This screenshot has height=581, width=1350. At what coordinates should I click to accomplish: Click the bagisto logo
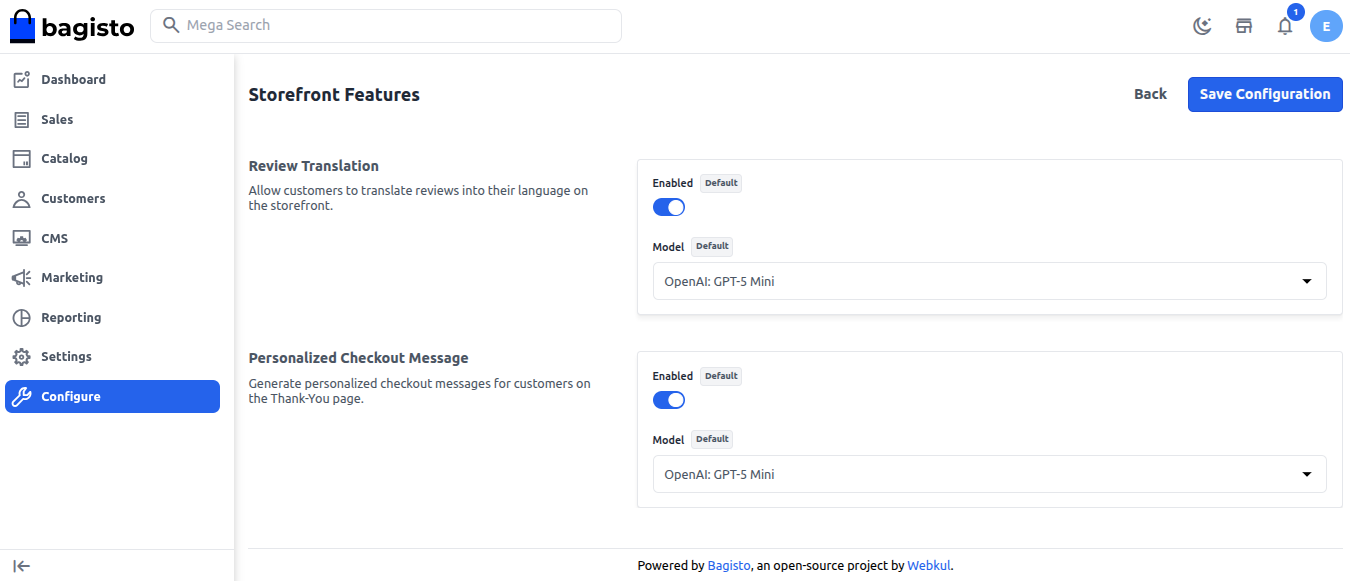point(72,27)
